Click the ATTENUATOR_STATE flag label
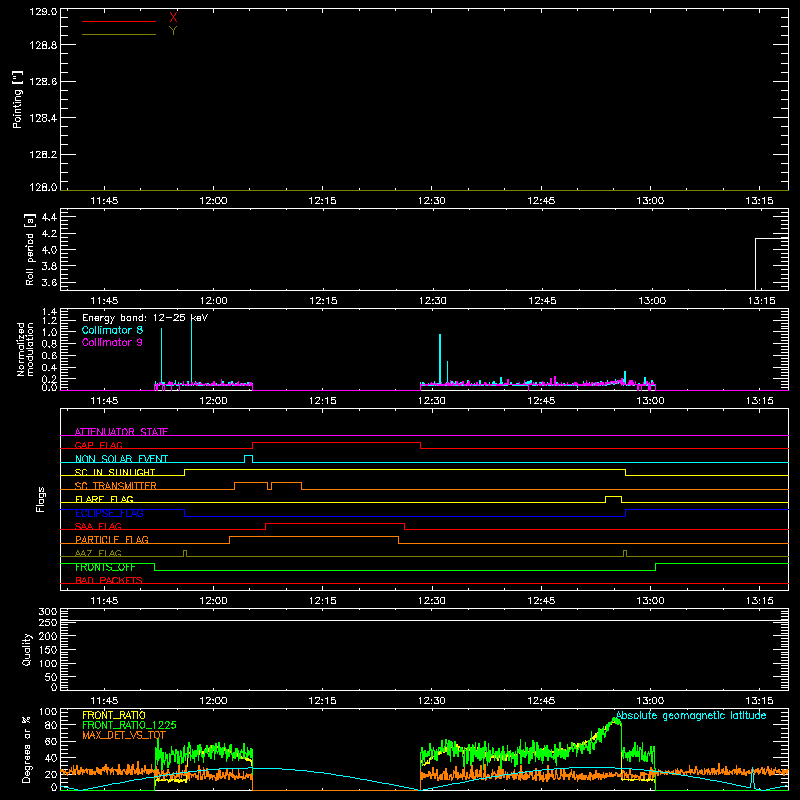Image resolution: width=800 pixels, height=800 pixels. (121, 432)
